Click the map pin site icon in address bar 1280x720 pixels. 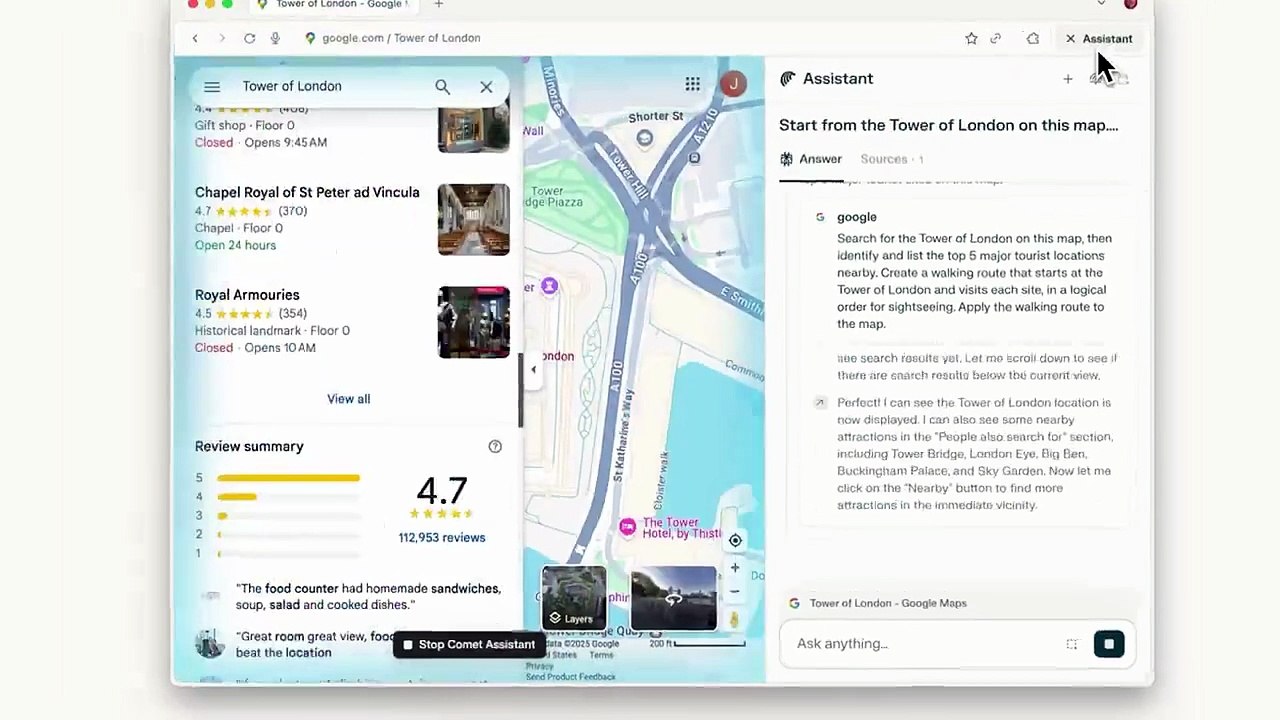click(310, 38)
